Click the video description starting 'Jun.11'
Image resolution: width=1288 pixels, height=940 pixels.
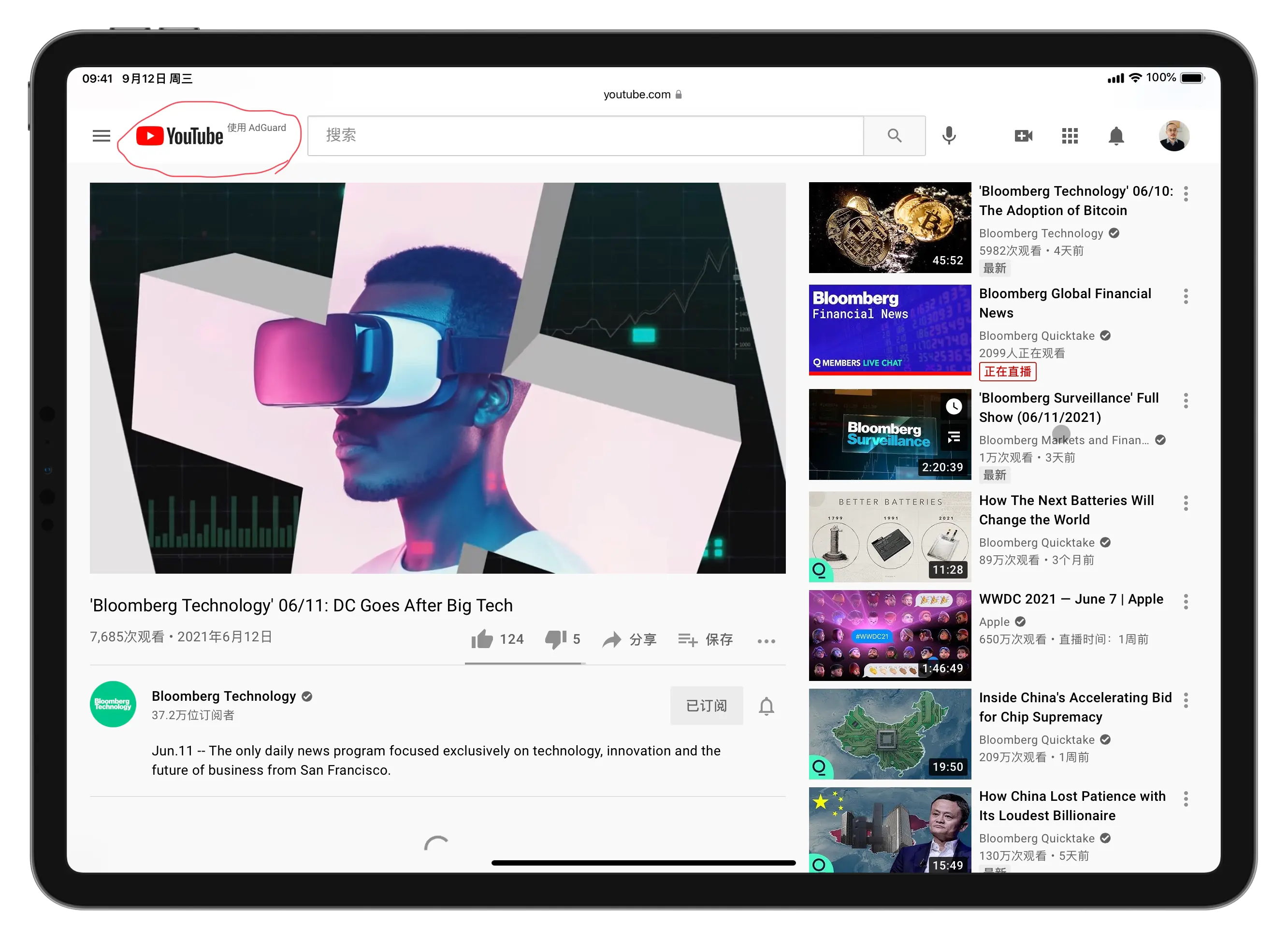point(436,760)
